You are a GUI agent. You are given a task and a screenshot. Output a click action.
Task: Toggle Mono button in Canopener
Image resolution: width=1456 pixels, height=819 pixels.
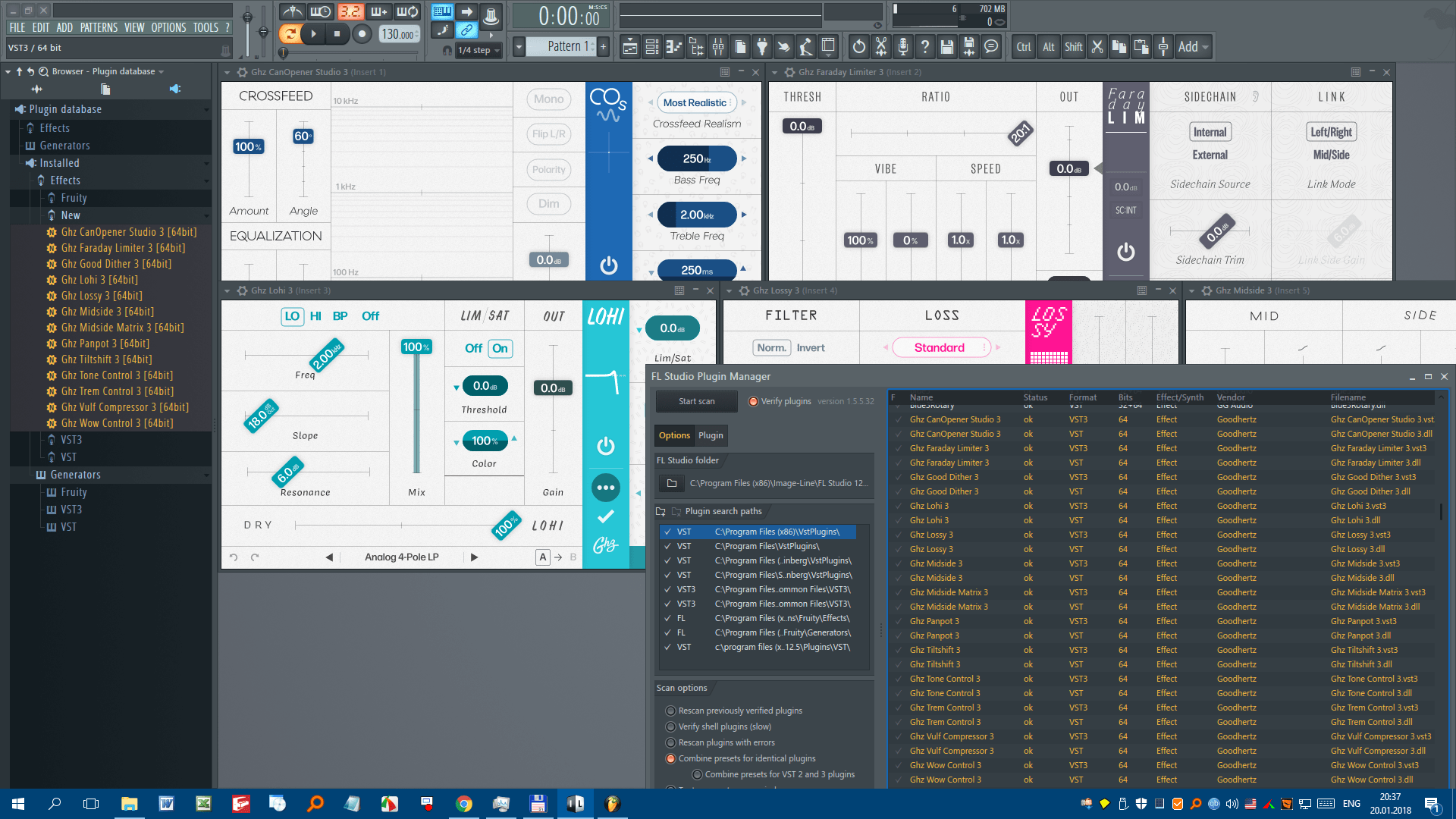coord(548,99)
